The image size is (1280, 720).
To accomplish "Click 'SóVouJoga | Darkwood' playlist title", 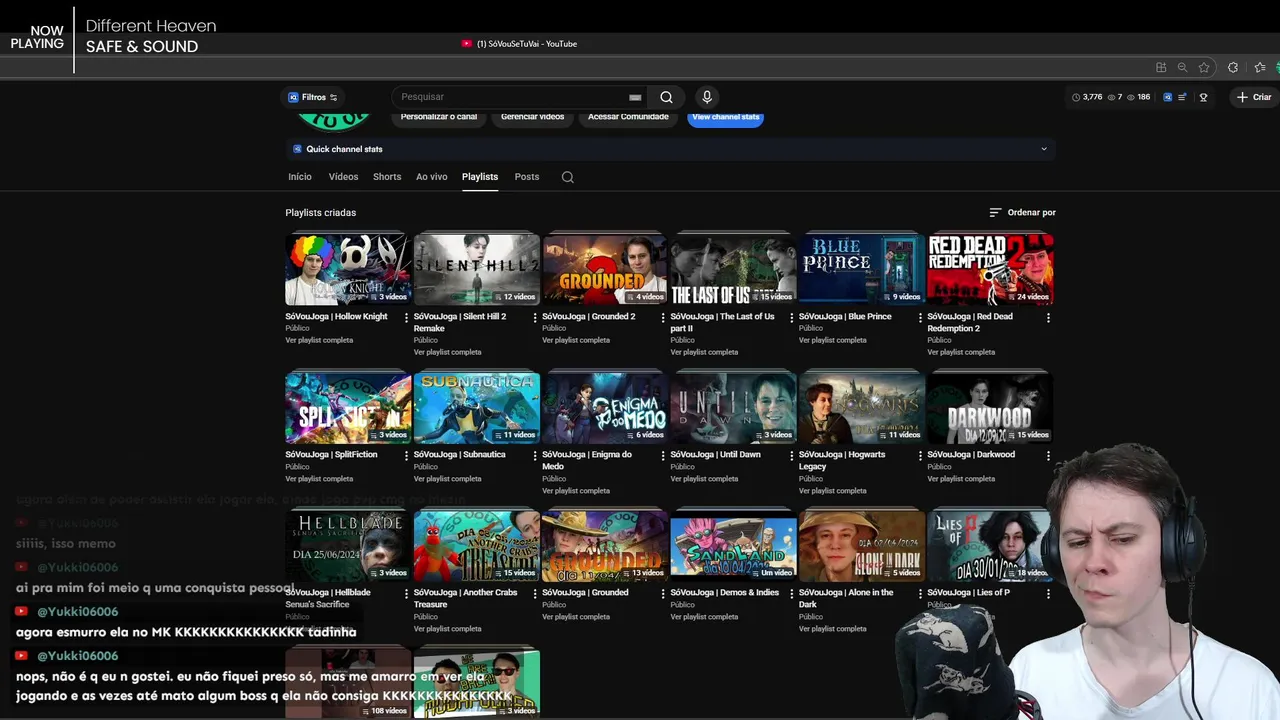I will coord(971,455).
